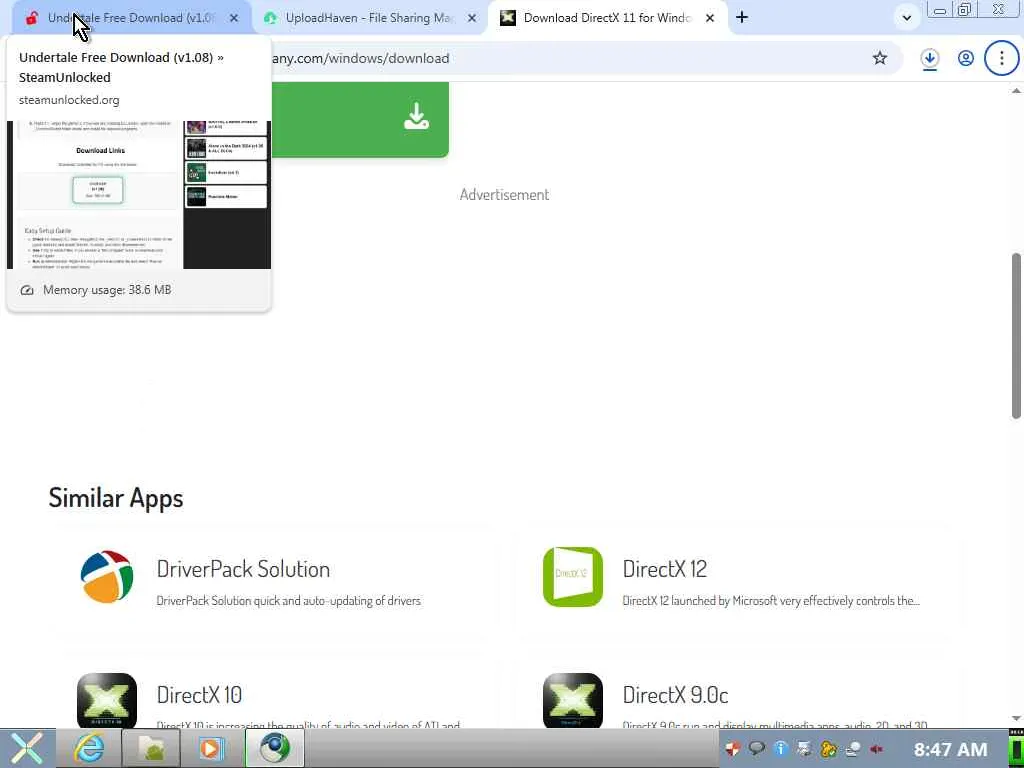Open the DirectX 9.0c app link

675,695
